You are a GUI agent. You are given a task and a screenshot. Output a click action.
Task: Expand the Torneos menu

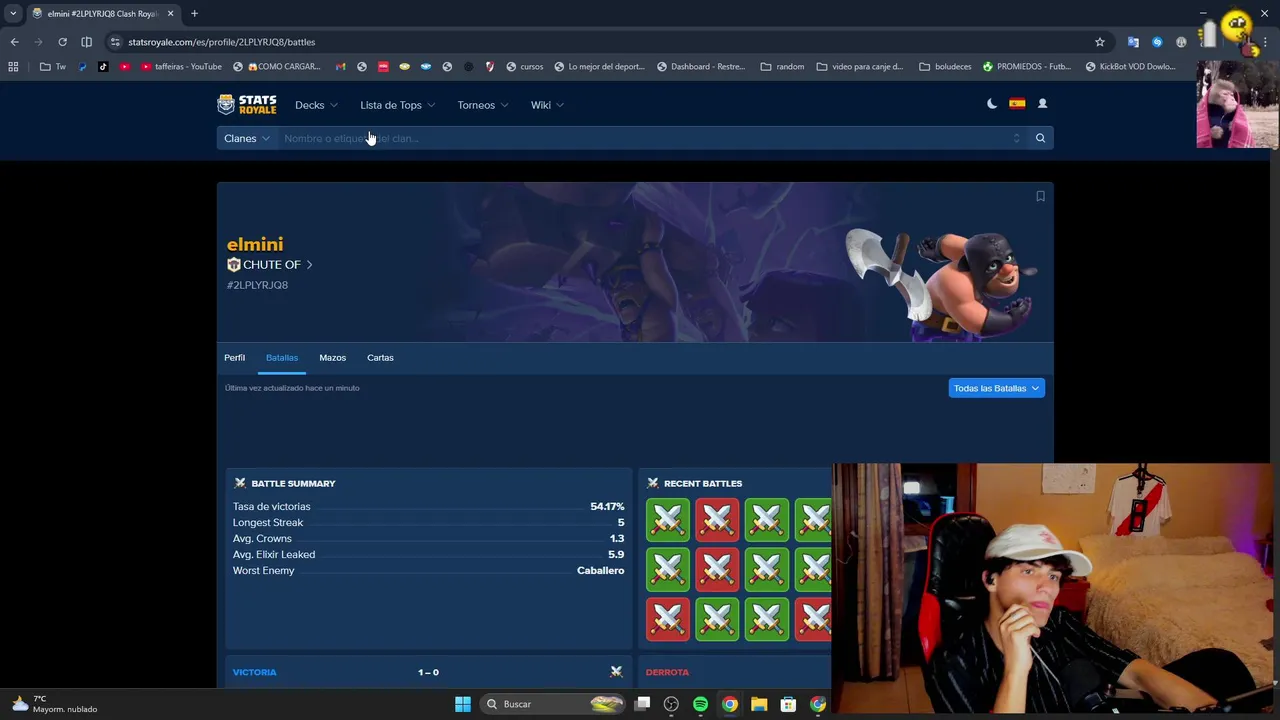pyautogui.click(x=483, y=105)
